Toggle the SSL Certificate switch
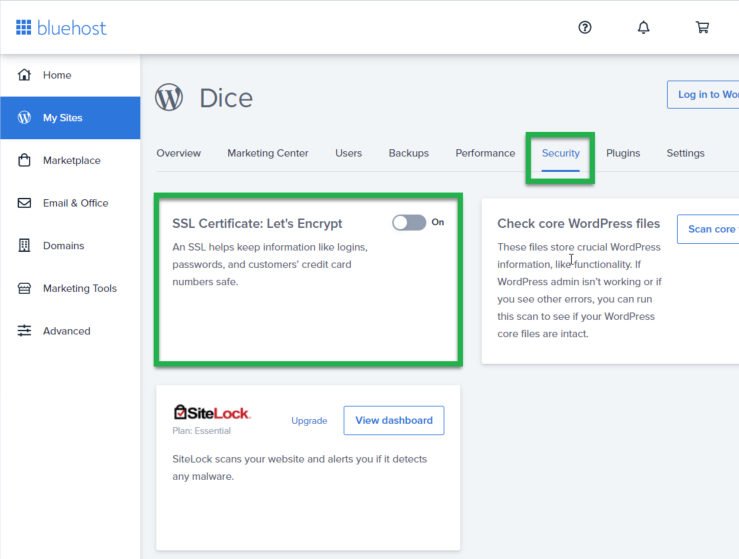 tap(409, 223)
